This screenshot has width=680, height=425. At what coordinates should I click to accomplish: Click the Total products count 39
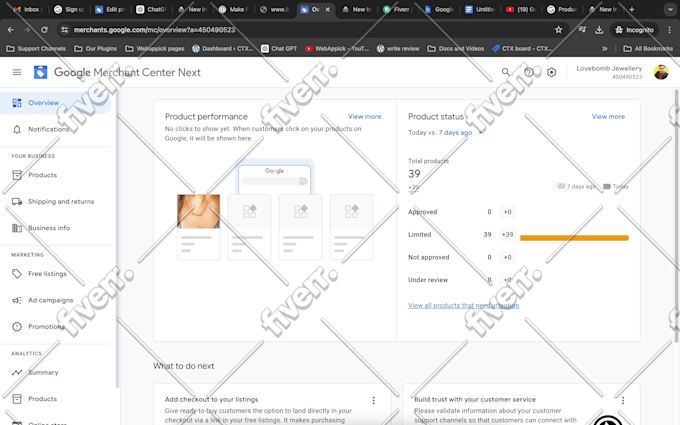pyautogui.click(x=414, y=174)
